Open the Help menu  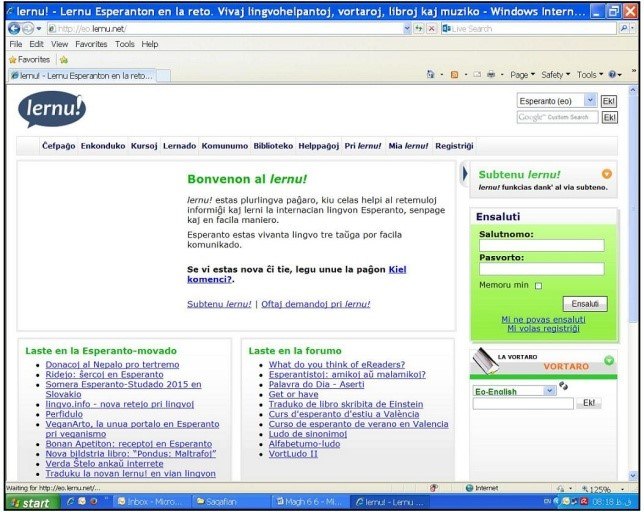click(150, 44)
